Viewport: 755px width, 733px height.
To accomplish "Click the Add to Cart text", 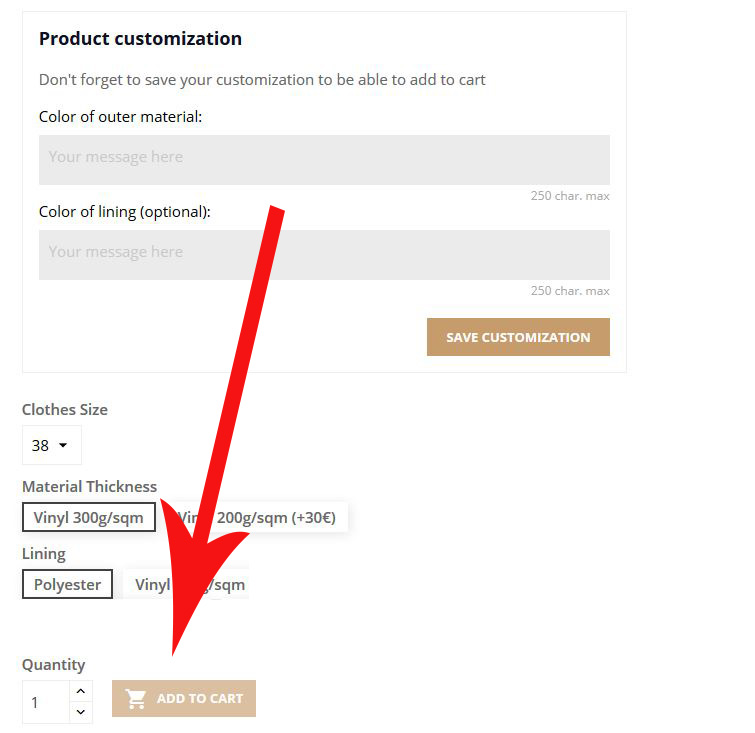I will 200,699.
